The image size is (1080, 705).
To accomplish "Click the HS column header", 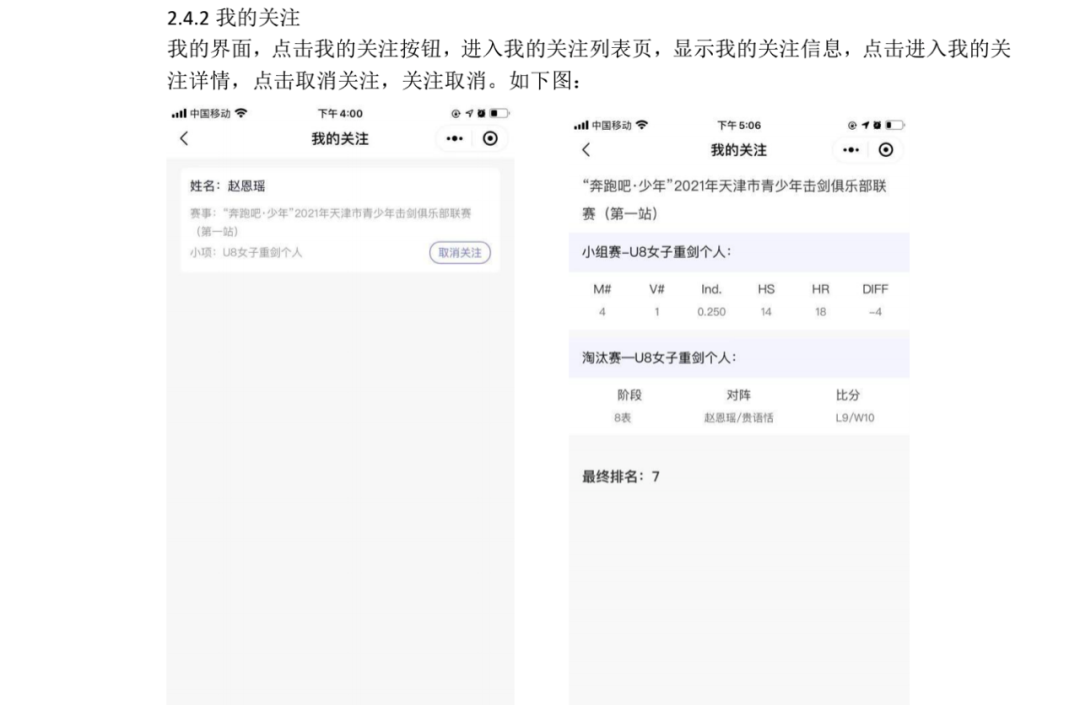I will tap(766, 289).
